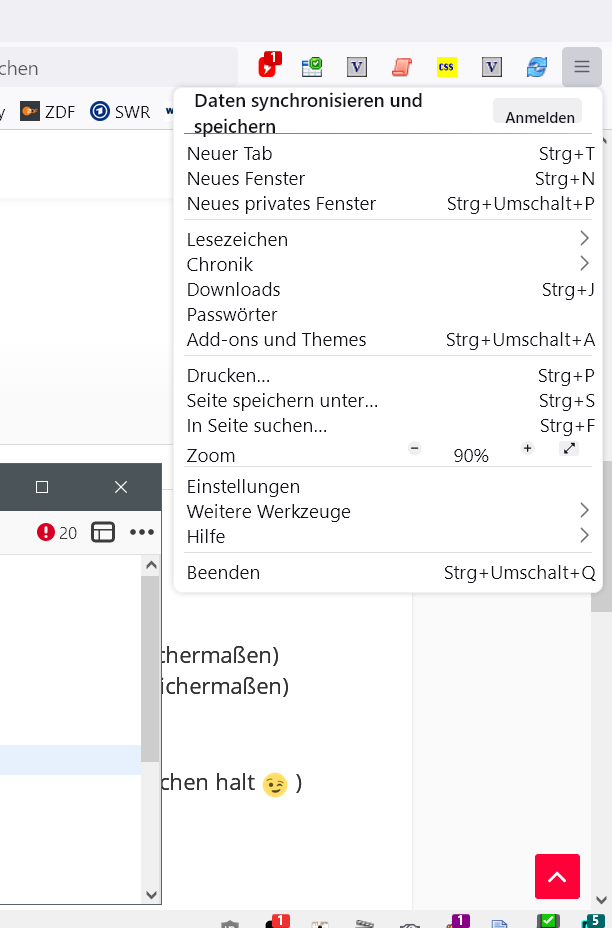Toggle the dock layout panel icon
This screenshot has height=928, width=612.
103,532
